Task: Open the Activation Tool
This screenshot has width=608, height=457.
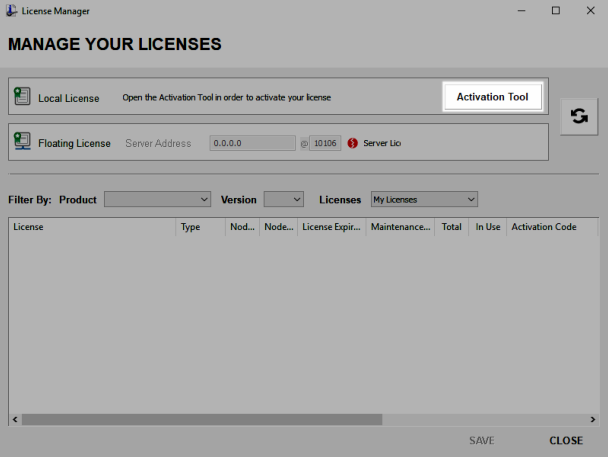Action: pos(492,97)
